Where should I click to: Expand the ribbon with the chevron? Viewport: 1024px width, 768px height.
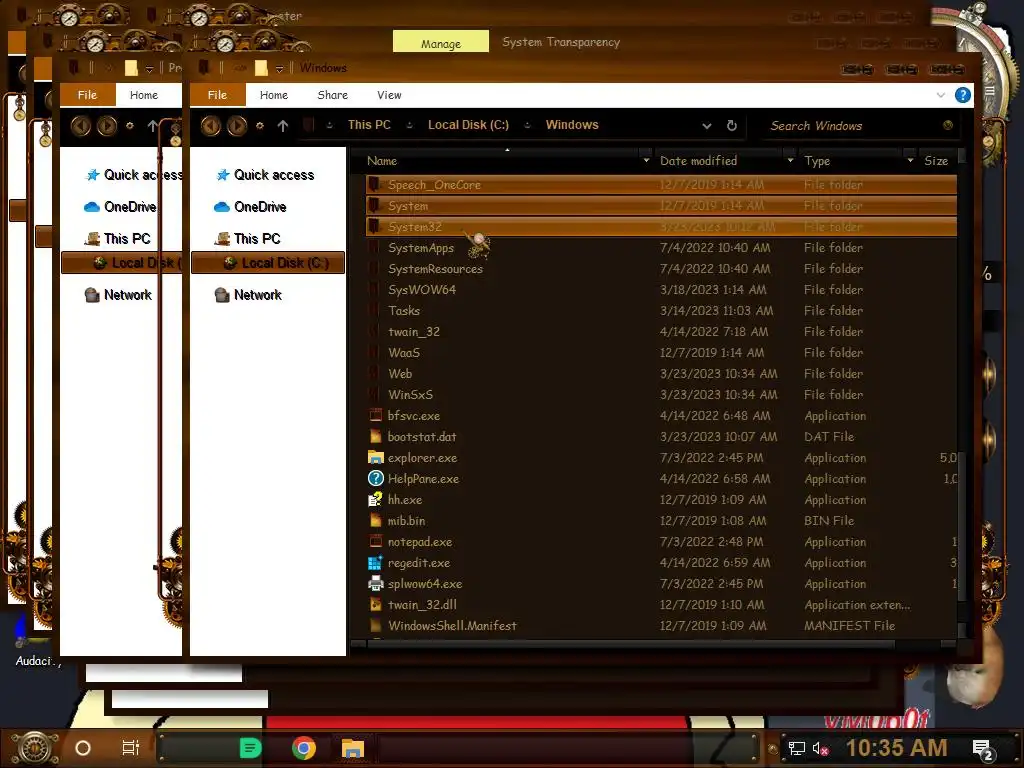[940, 95]
